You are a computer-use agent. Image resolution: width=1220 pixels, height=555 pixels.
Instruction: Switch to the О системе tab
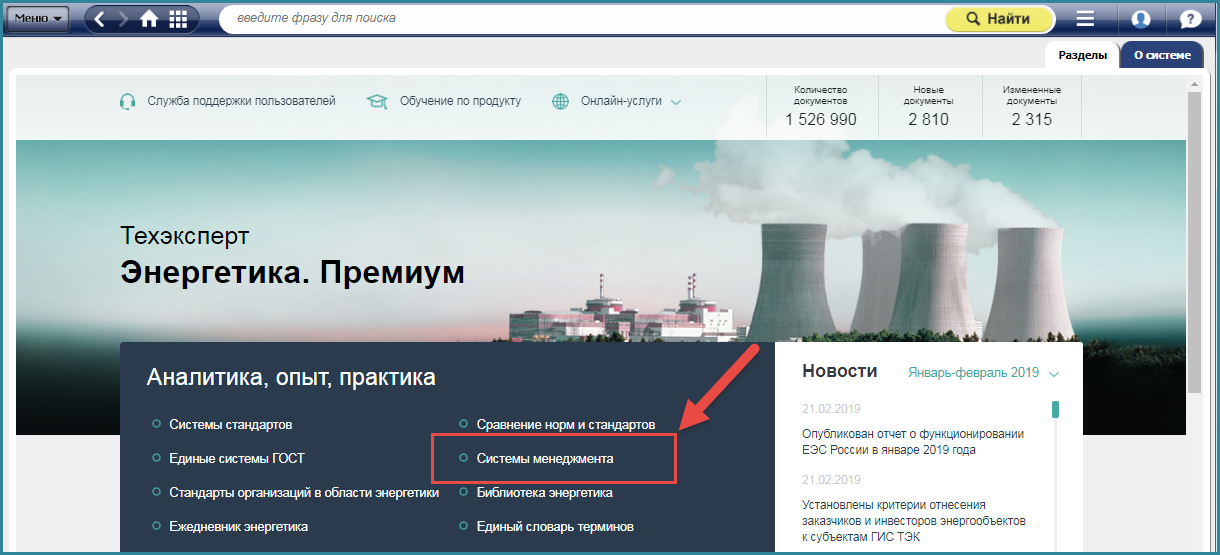(1162, 55)
